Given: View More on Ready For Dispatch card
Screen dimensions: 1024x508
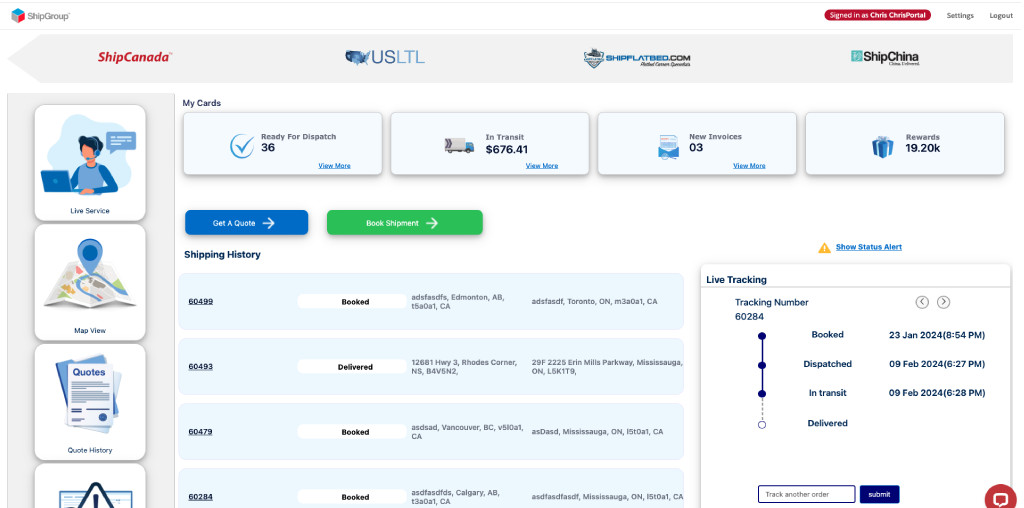Looking at the screenshot, I should (334, 166).
